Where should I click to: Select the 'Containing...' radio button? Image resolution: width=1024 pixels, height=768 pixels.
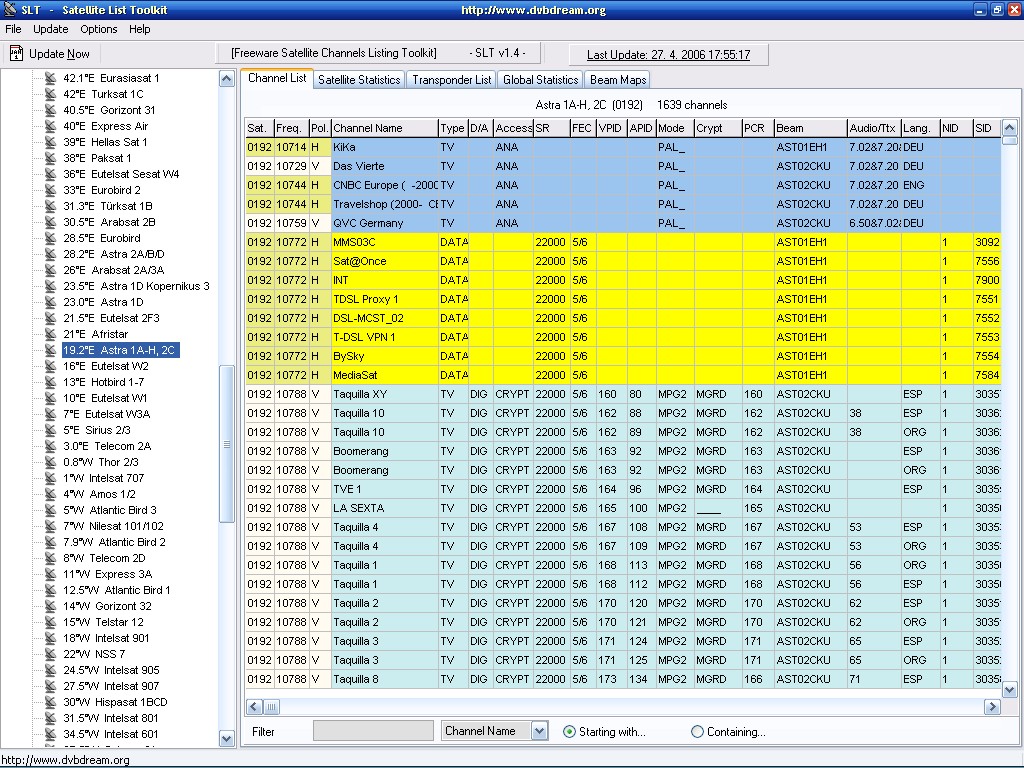pos(697,731)
